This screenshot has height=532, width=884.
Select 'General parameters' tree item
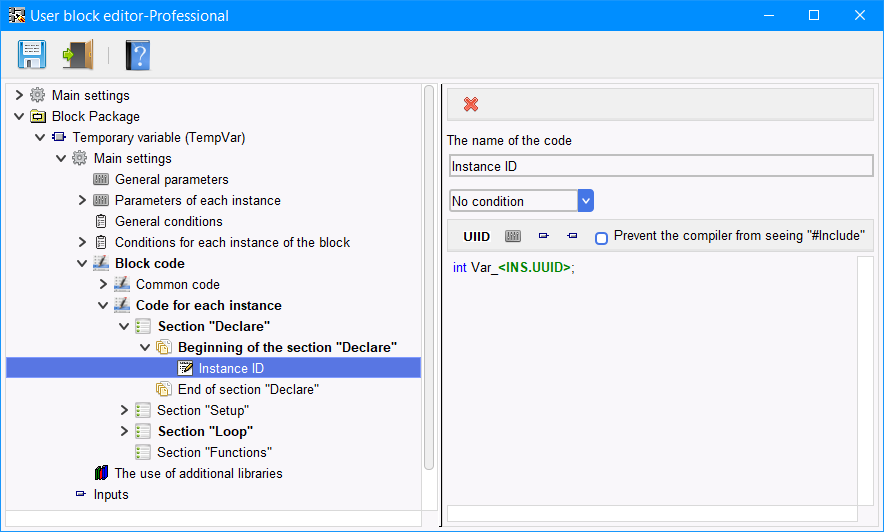(171, 179)
